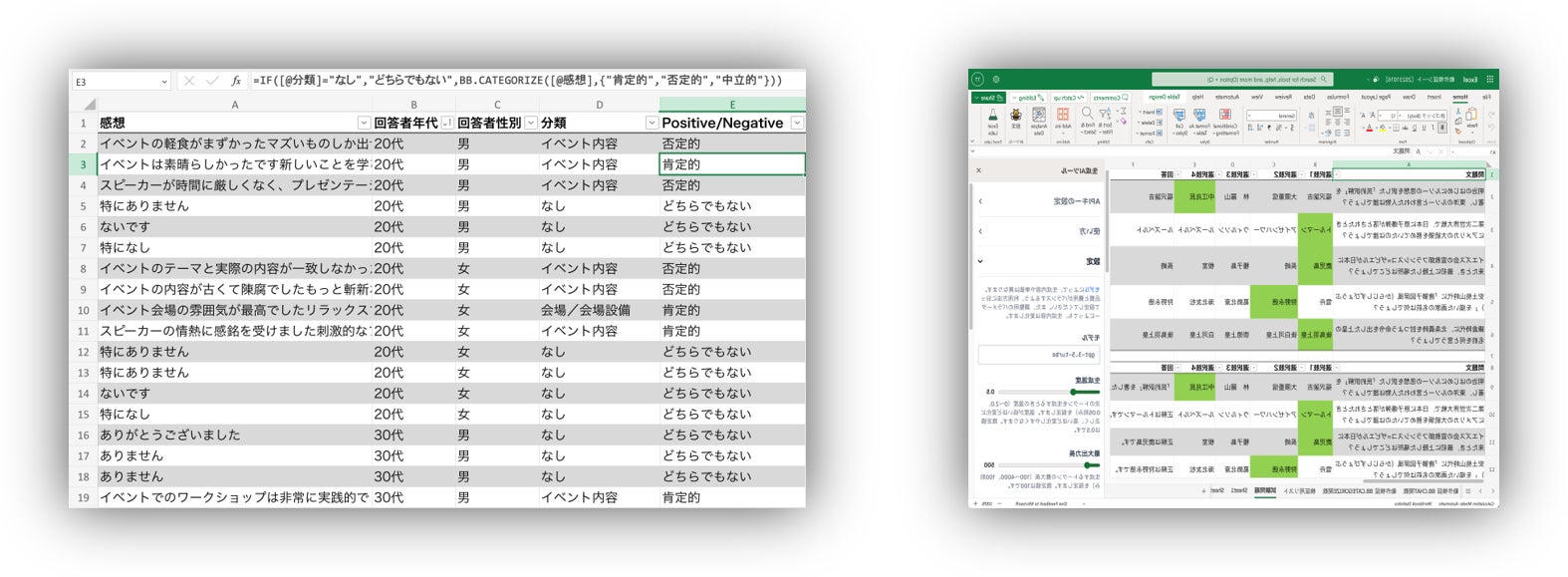This screenshot has height=577, width=1568.
Task: Click the Catch up button
Action: 1069,98
